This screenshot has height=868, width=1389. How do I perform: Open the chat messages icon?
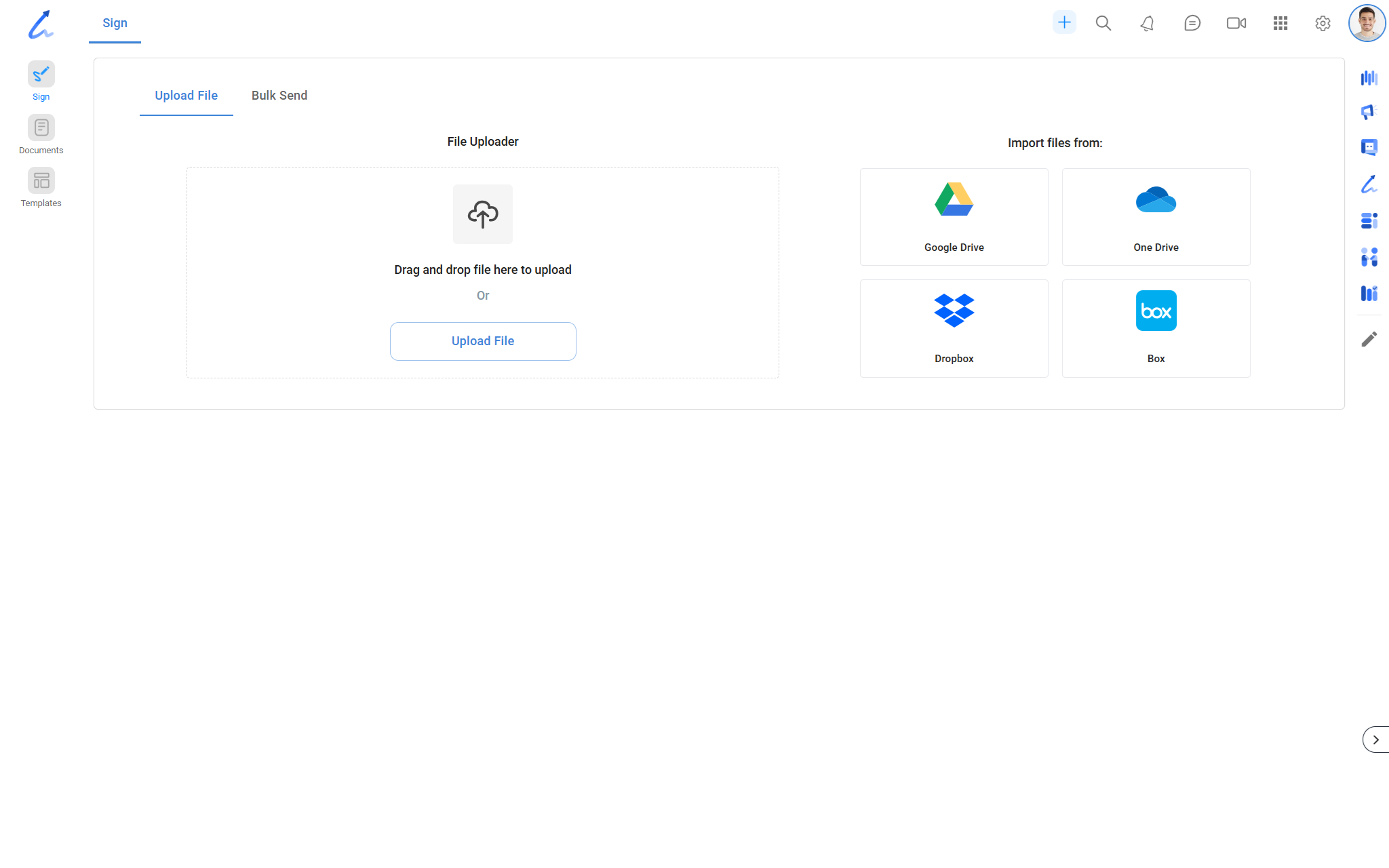point(1192,23)
